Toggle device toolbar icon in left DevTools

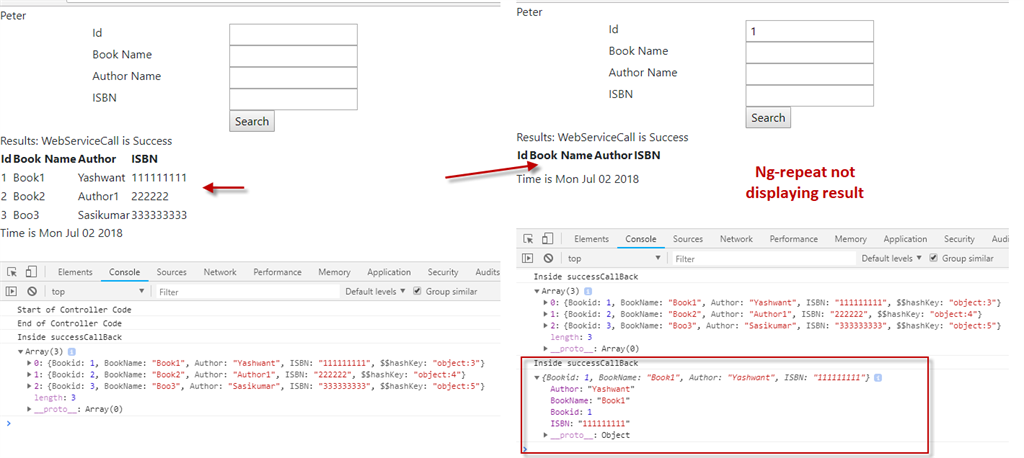point(31,272)
